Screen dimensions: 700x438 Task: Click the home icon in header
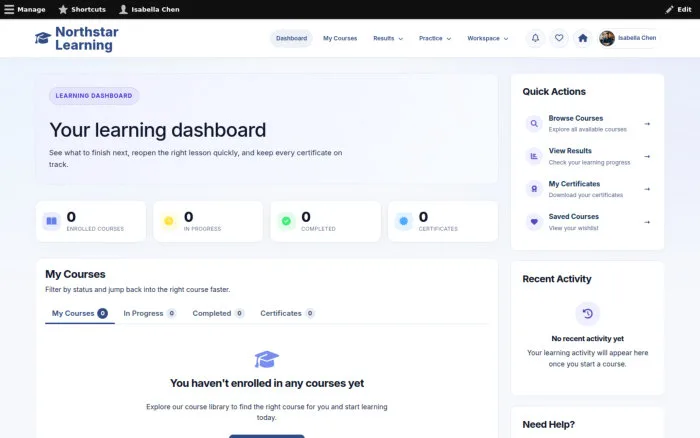(x=583, y=38)
